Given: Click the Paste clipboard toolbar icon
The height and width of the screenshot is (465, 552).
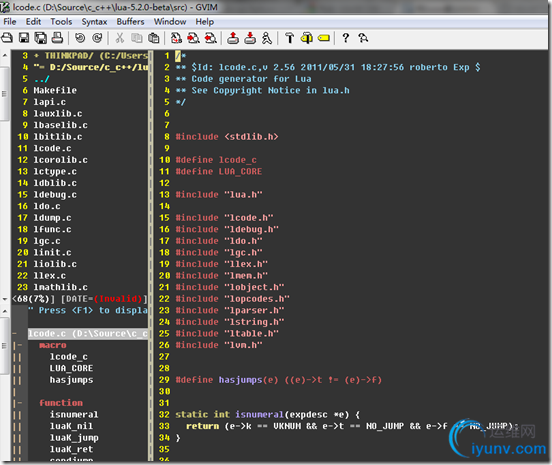Looking at the screenshot, I should [x=153, y=38].
